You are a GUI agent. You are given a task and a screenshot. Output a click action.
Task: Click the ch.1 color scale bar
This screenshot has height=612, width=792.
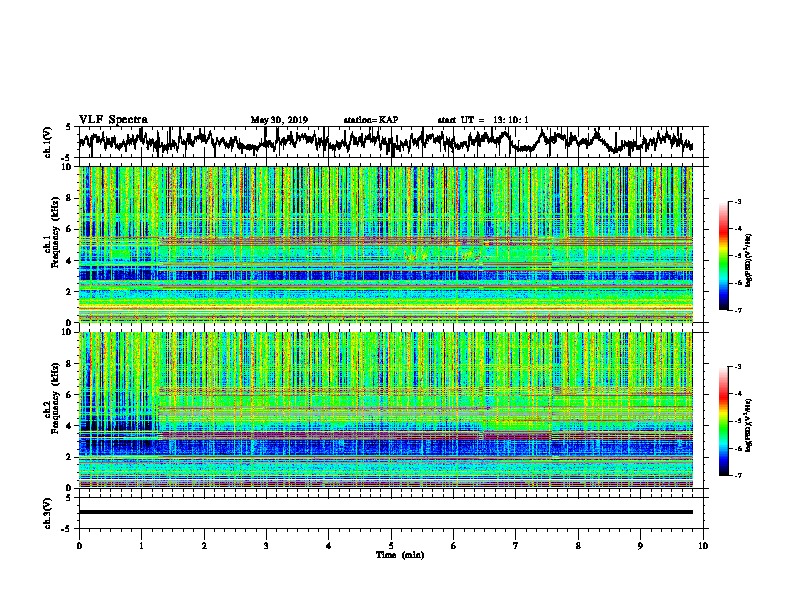pyautogui.click(x=723, y=256)
